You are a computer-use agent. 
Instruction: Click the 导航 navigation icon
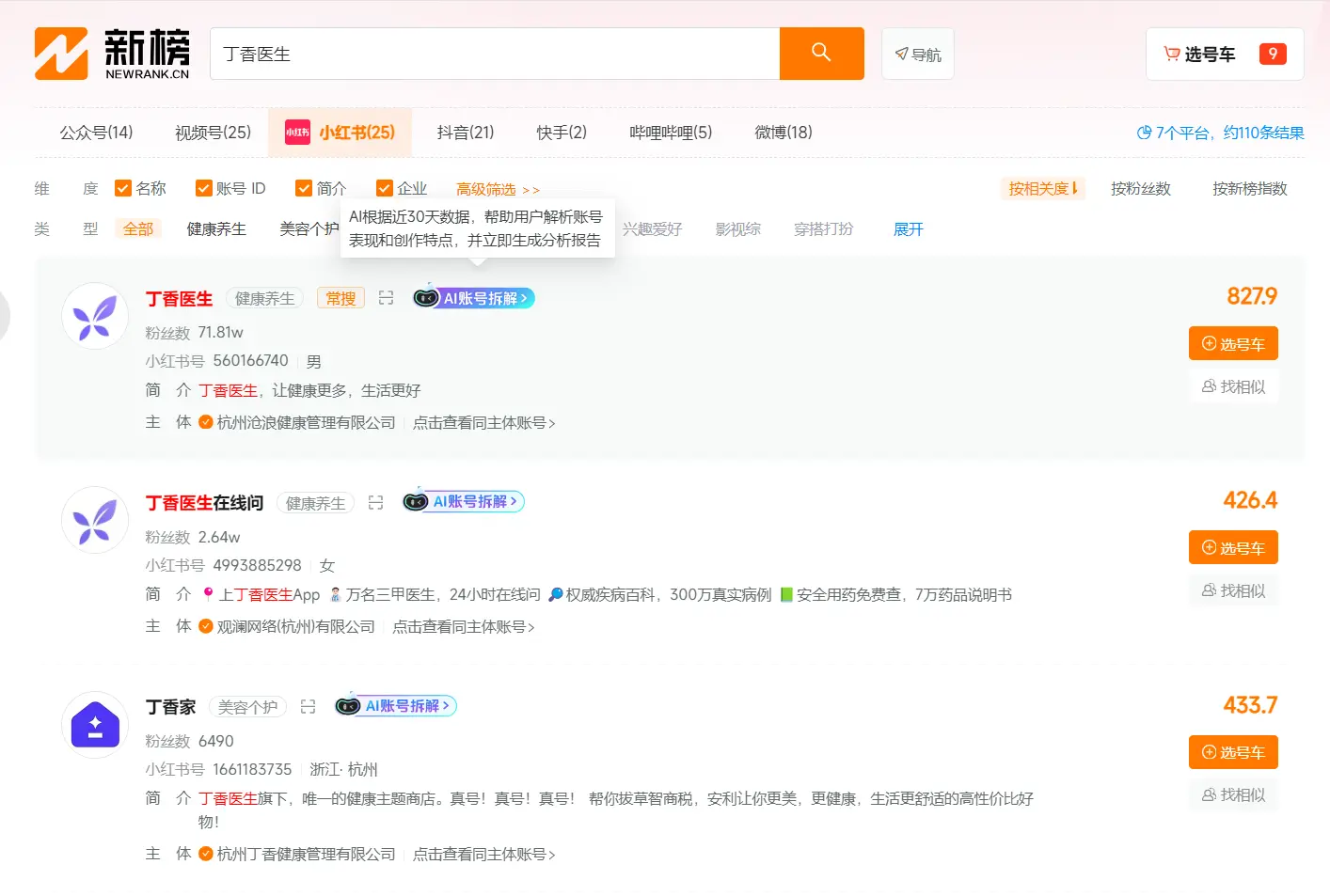click(917, 54)
